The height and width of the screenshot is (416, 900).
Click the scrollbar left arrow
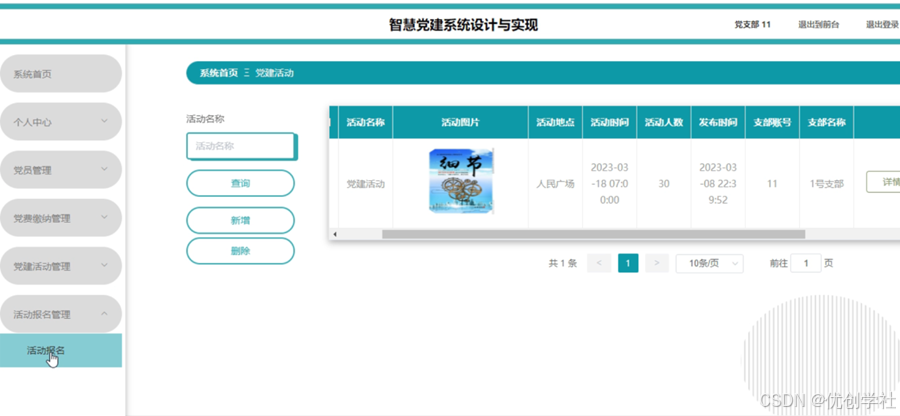click(x=335, y=234)
